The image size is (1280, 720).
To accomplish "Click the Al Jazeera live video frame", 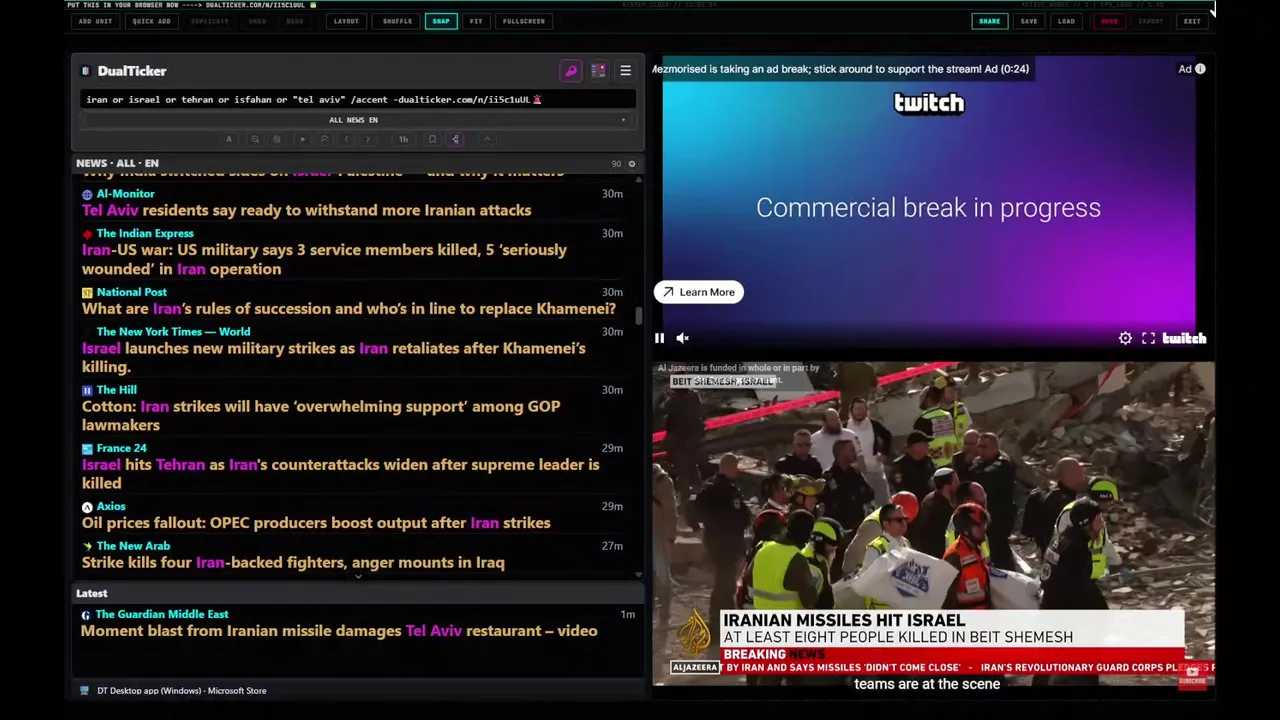I will pos(933,524).
